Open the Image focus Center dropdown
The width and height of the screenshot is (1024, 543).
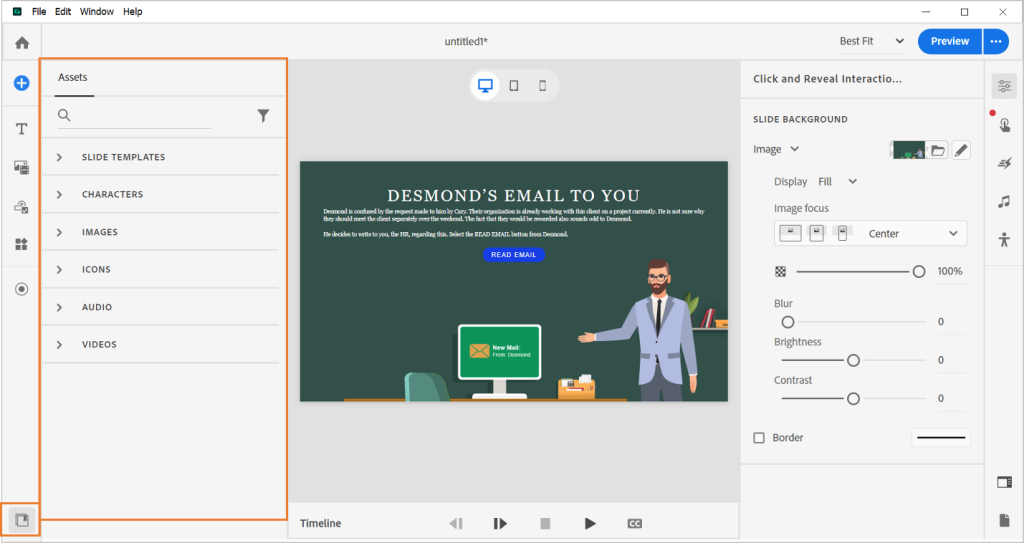tap(871, 233)
